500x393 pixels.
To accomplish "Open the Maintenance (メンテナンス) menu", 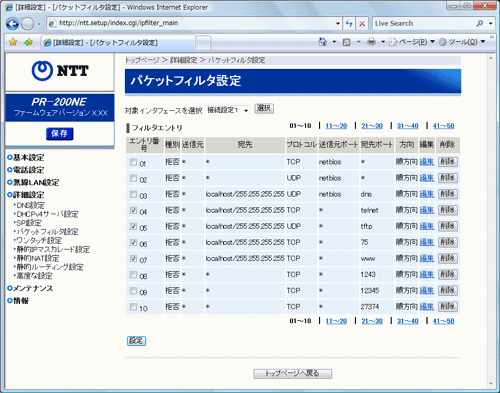I will [x=33, y=288].
